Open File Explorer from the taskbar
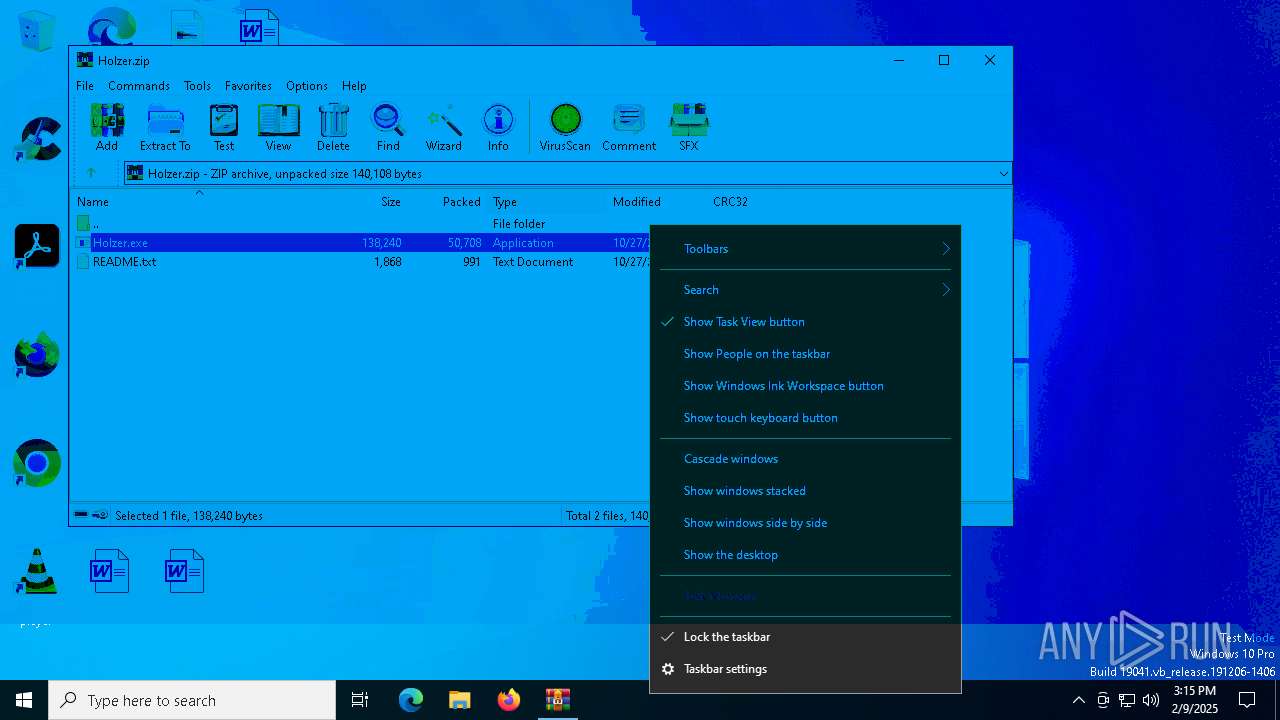 tap(460, 700)
